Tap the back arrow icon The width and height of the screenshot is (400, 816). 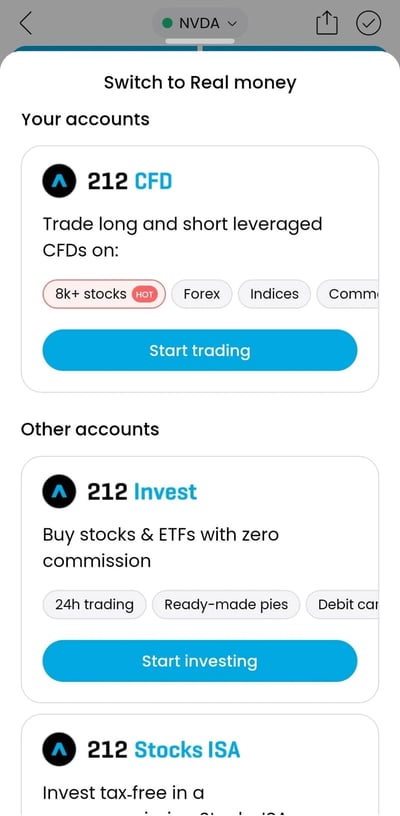coord(25,23)
